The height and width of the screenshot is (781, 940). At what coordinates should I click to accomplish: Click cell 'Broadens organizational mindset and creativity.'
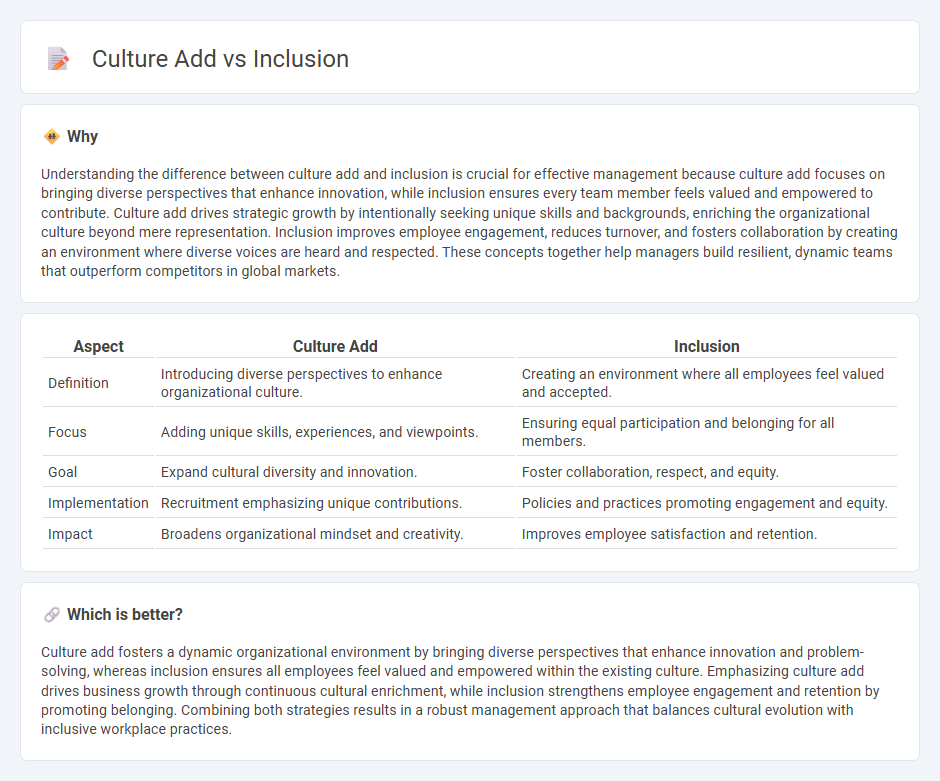(x=335, y=534)
